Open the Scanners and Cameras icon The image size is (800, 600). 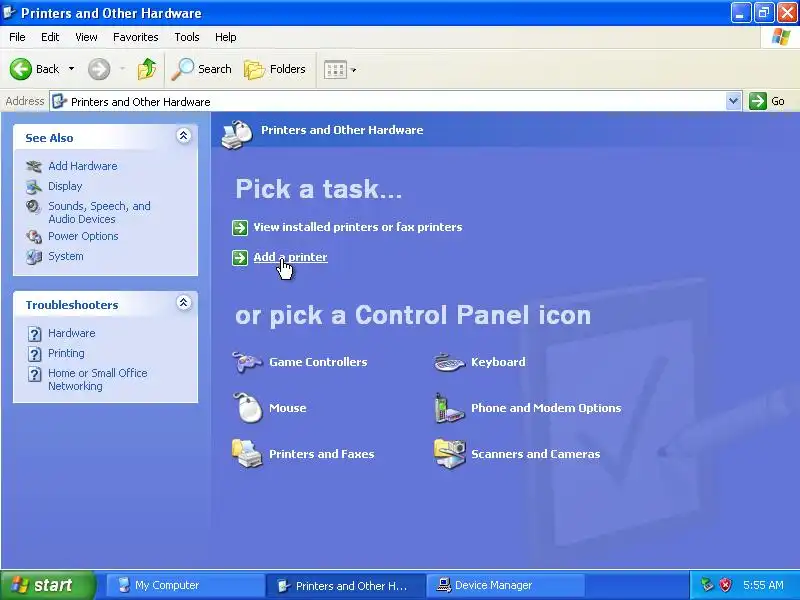point(449,453)
